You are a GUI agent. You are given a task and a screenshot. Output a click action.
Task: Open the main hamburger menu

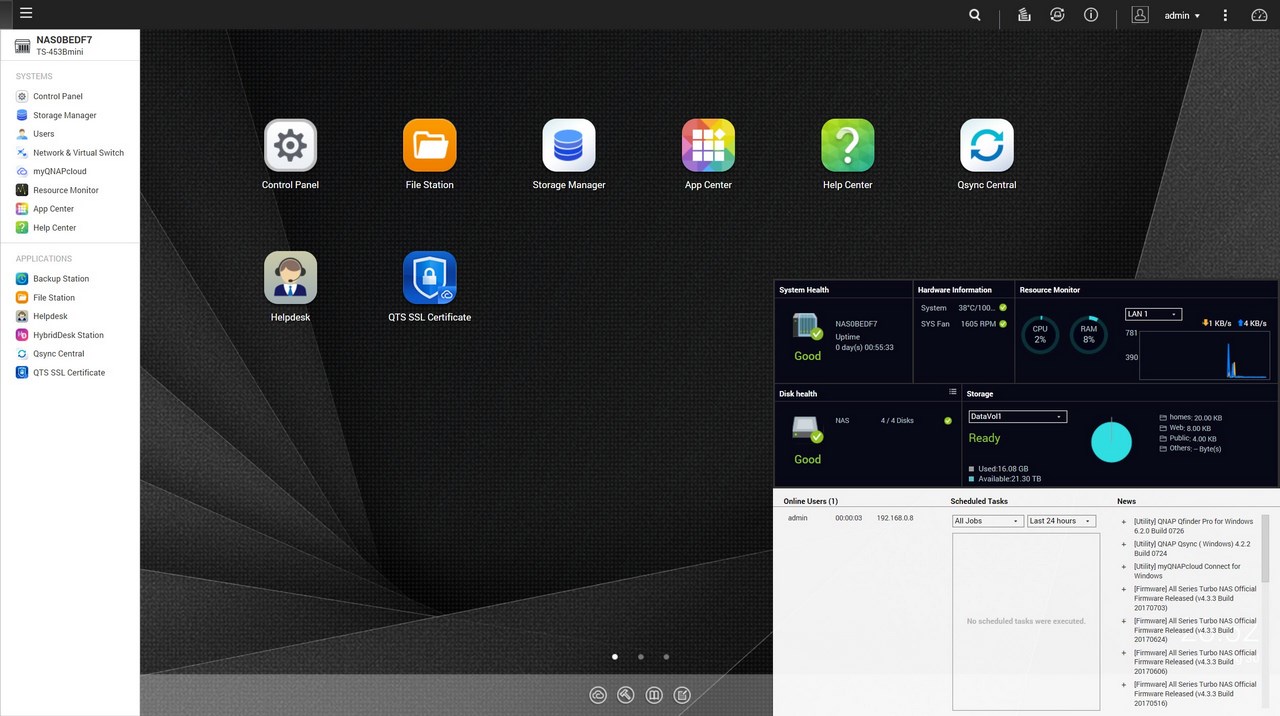26,13
